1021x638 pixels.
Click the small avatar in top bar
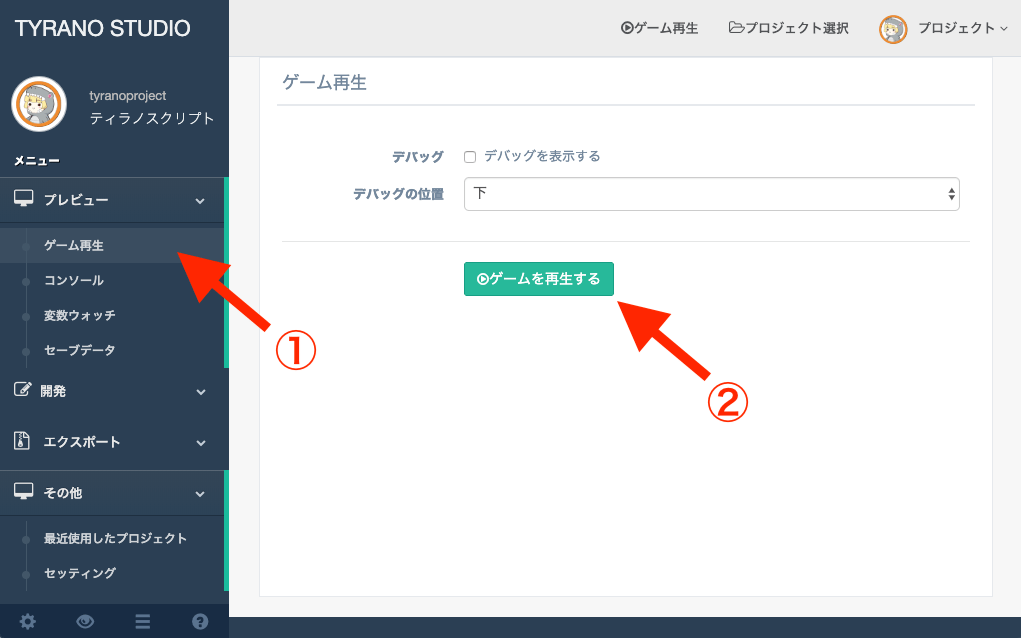click(893, 29)
